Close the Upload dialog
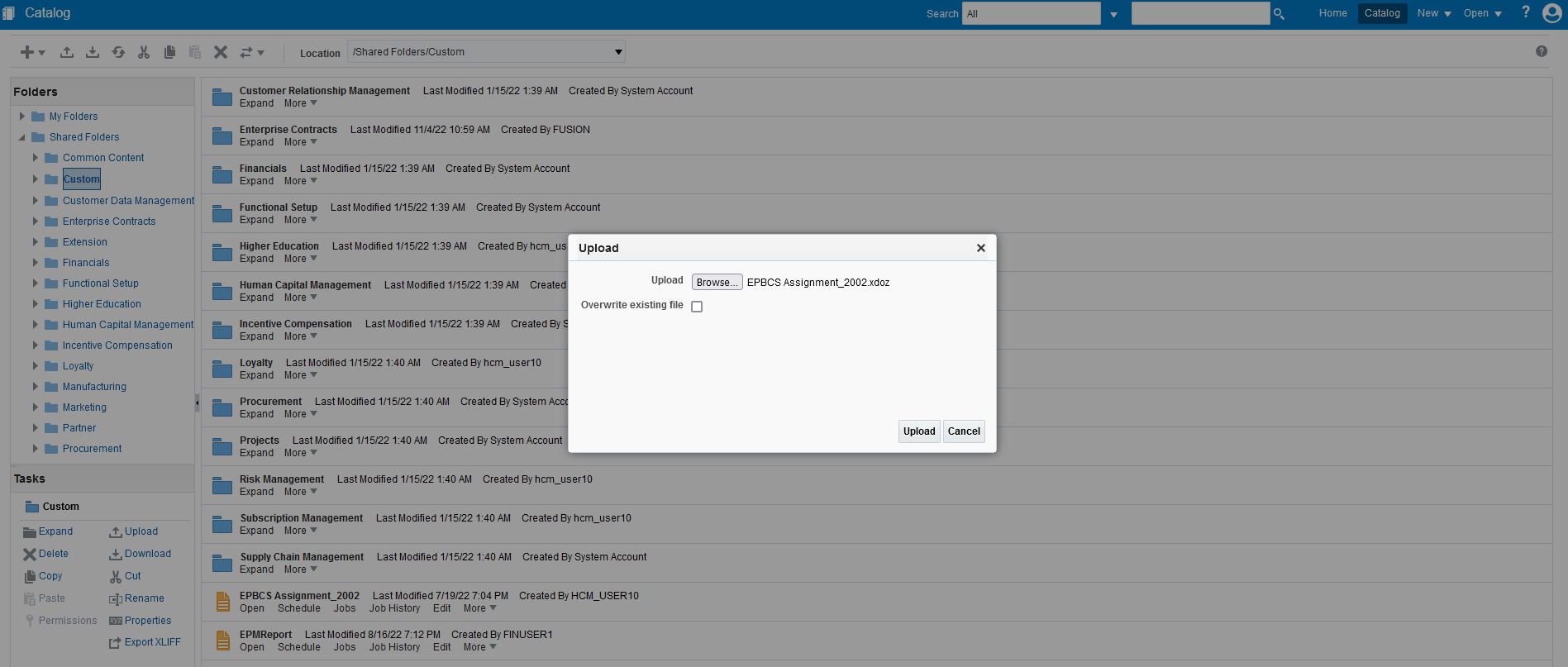This screenshot has width=1568, height=667. pyautogui.click(x=981, y=248)
